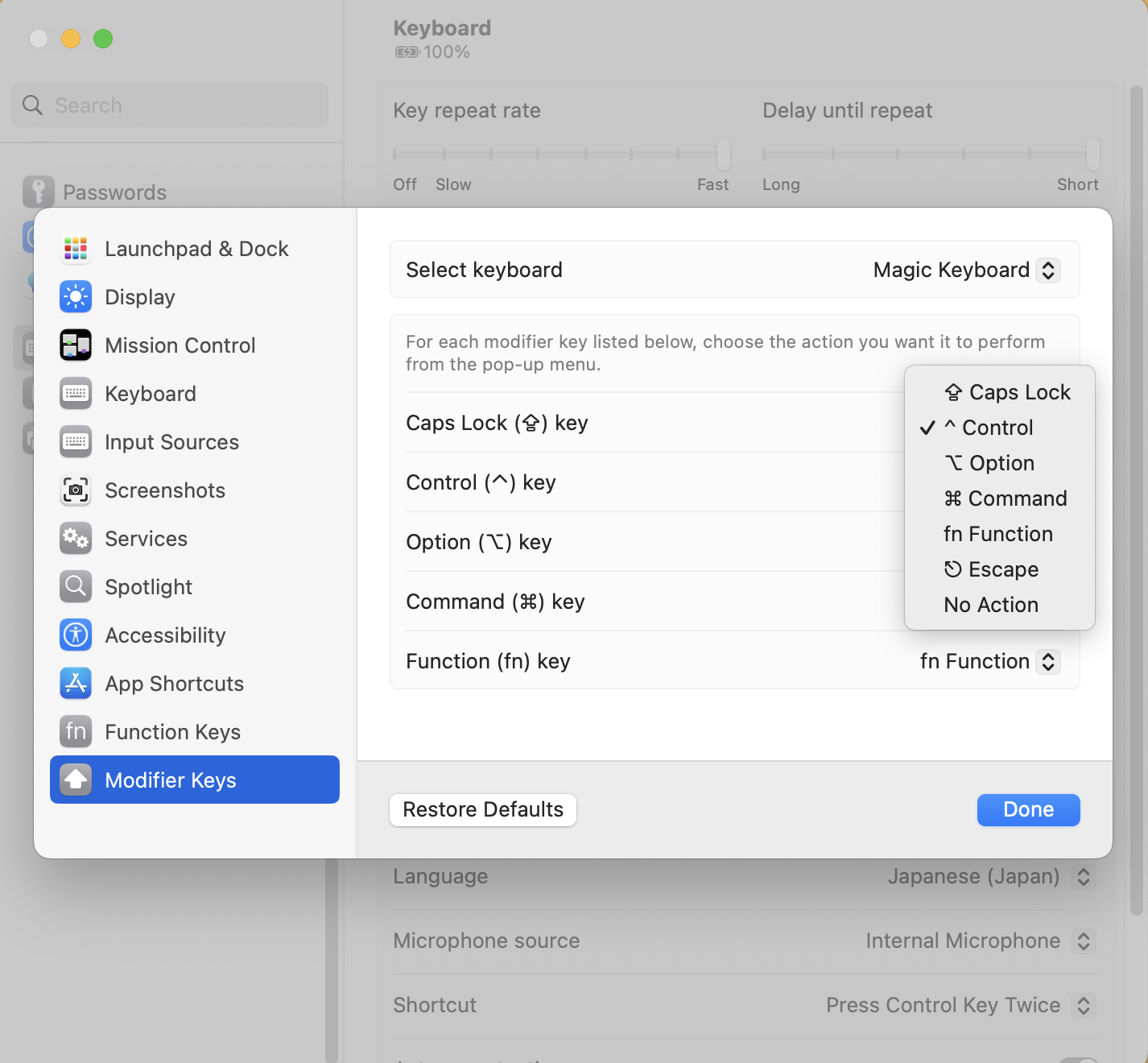Click the Input Sources icon

point(76,442)
